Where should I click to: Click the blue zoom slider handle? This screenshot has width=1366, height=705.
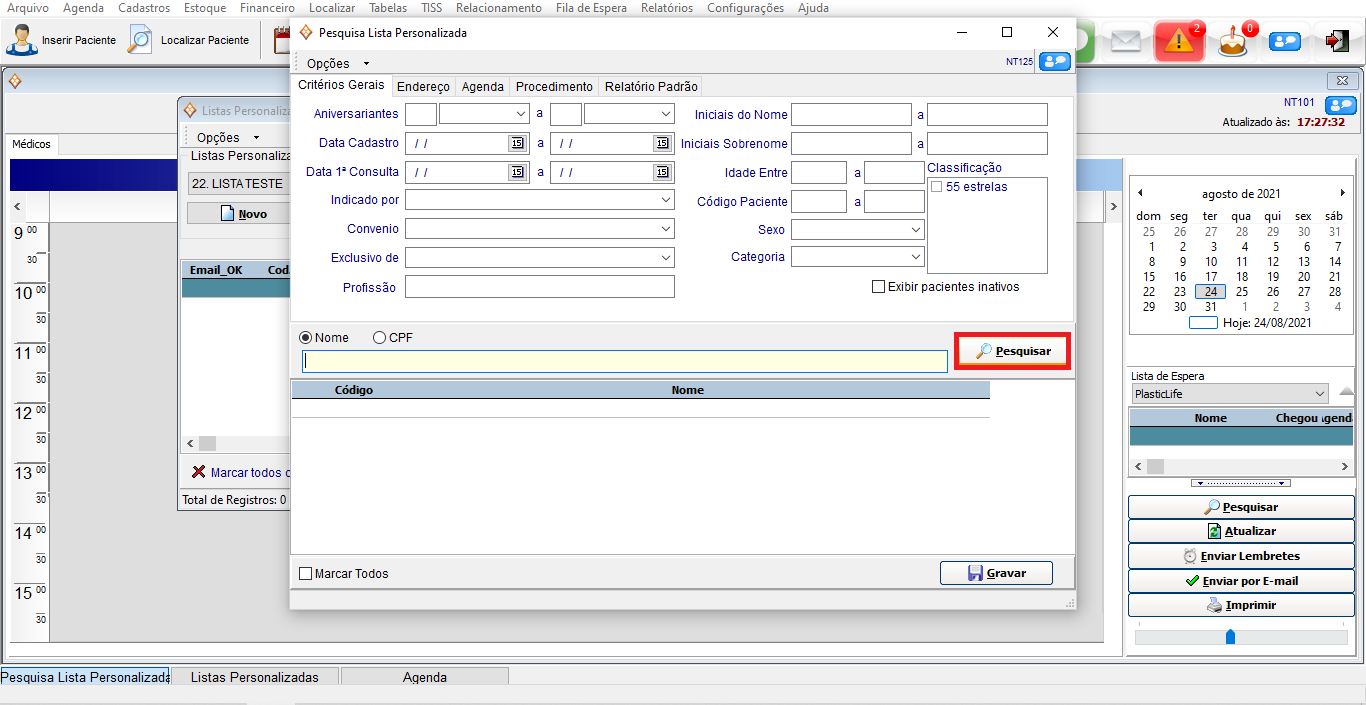[1230, 637]
